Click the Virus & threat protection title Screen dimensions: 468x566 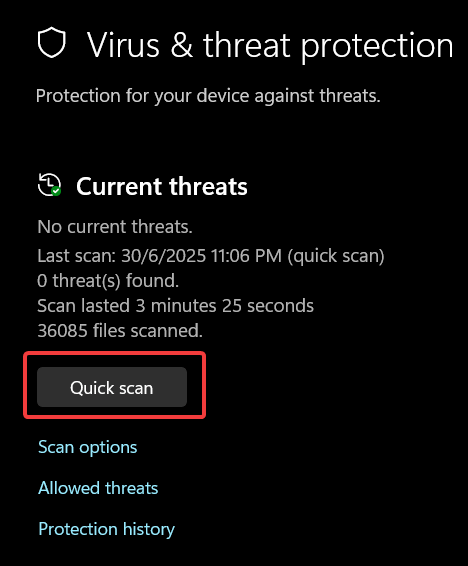(x=270, y=46)
